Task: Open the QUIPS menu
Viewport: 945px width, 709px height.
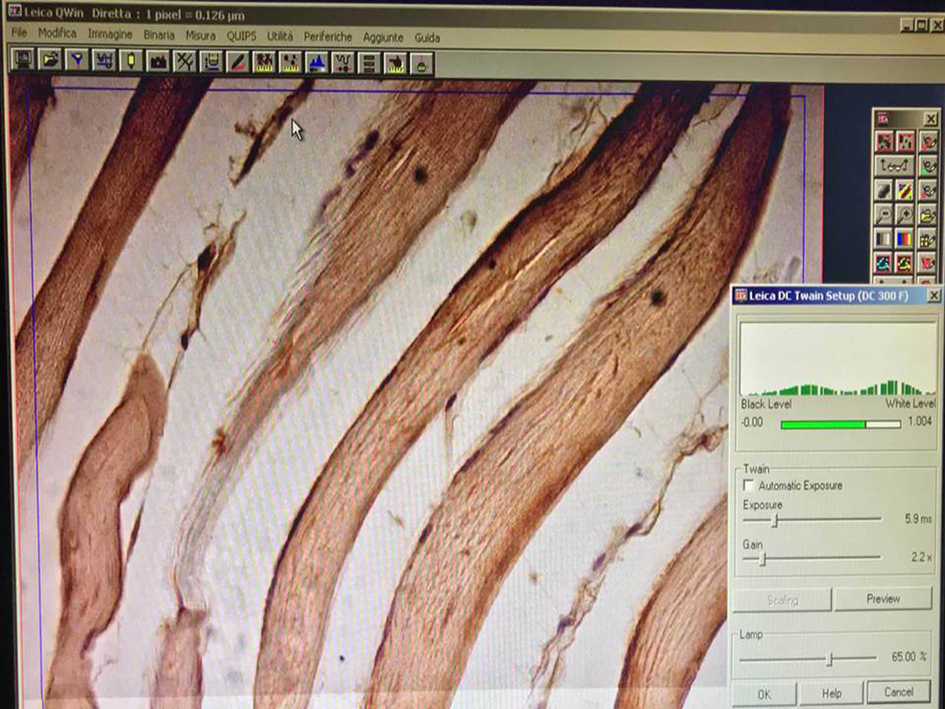Action: [x=241, y=36]
